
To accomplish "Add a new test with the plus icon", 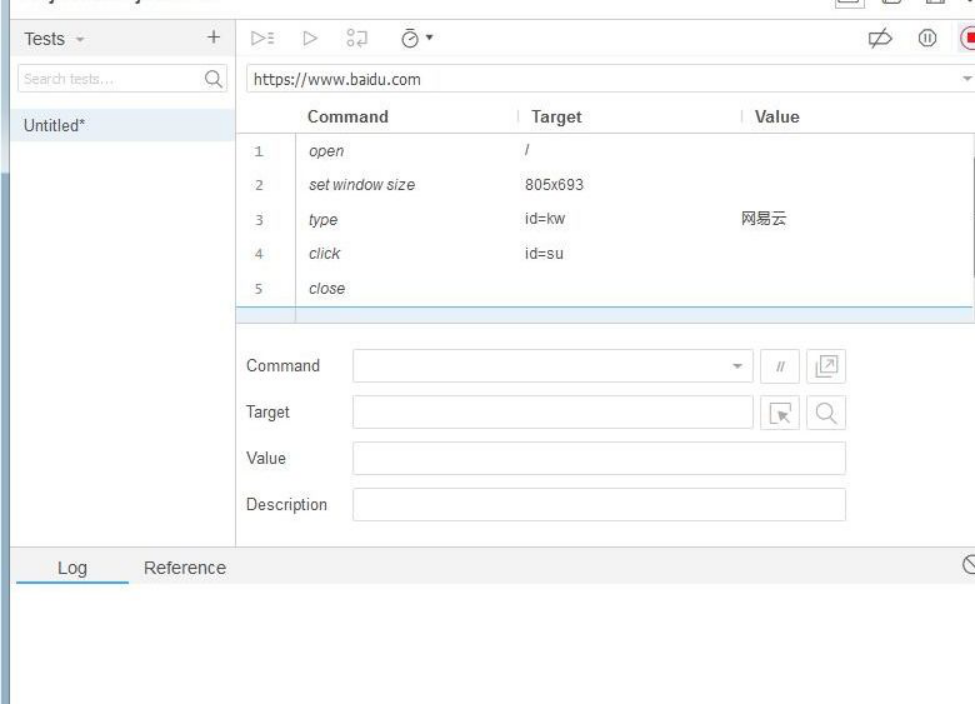I will click(x=212, y=38).
